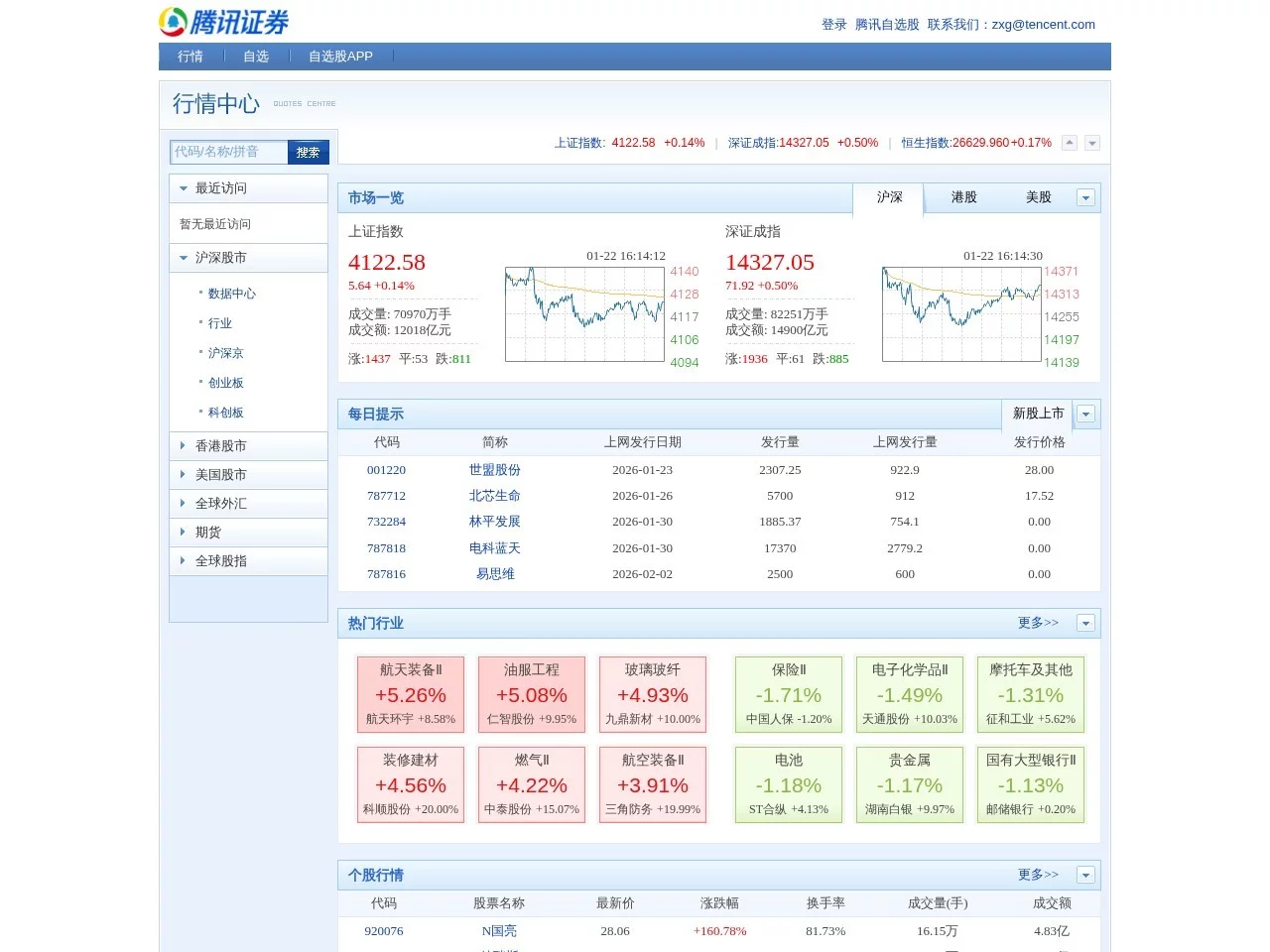The height and width of the screenshot is (952, 1270).
Task: Collapse the 沪深股市 sidebar section
Action: click(220, 257)
